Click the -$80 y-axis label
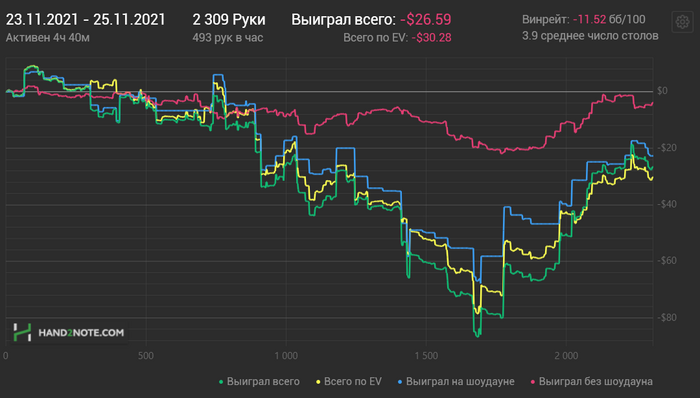 [x=667, y=318]
